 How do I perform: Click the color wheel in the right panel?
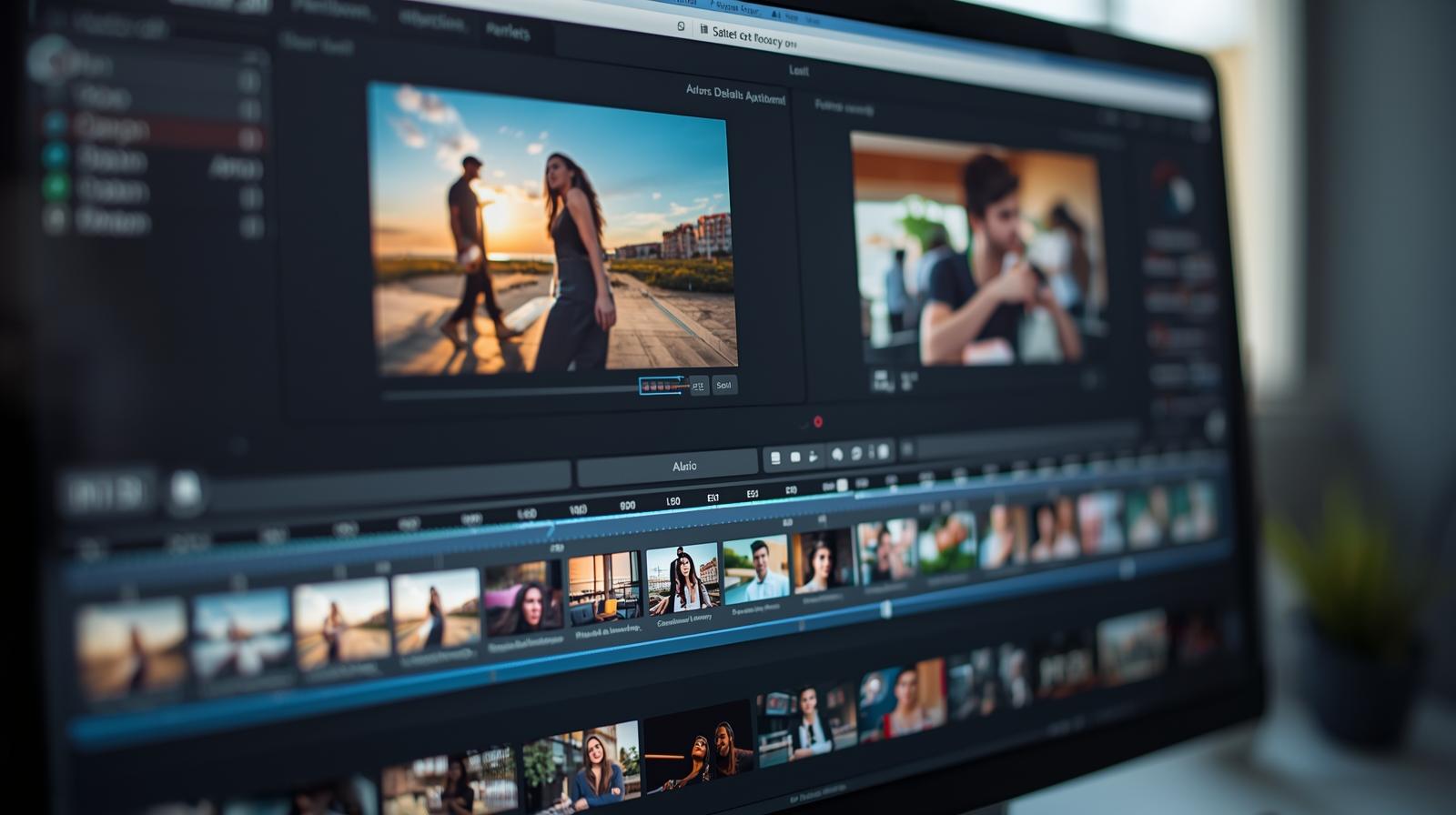click(1172, 189)
